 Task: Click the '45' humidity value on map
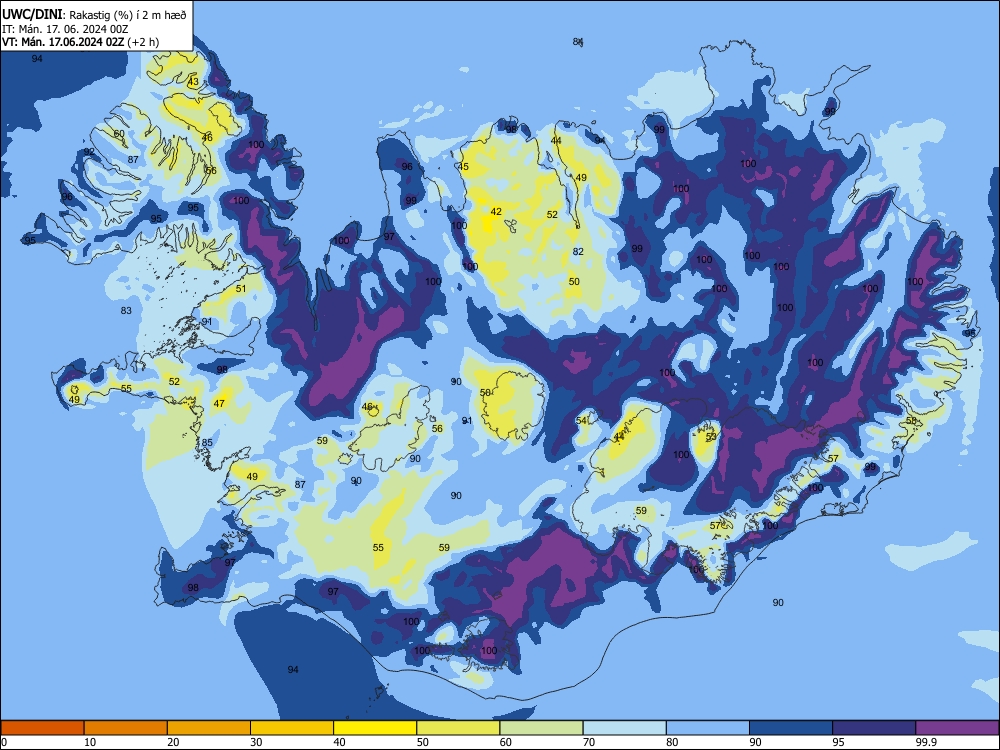point(464,166)
